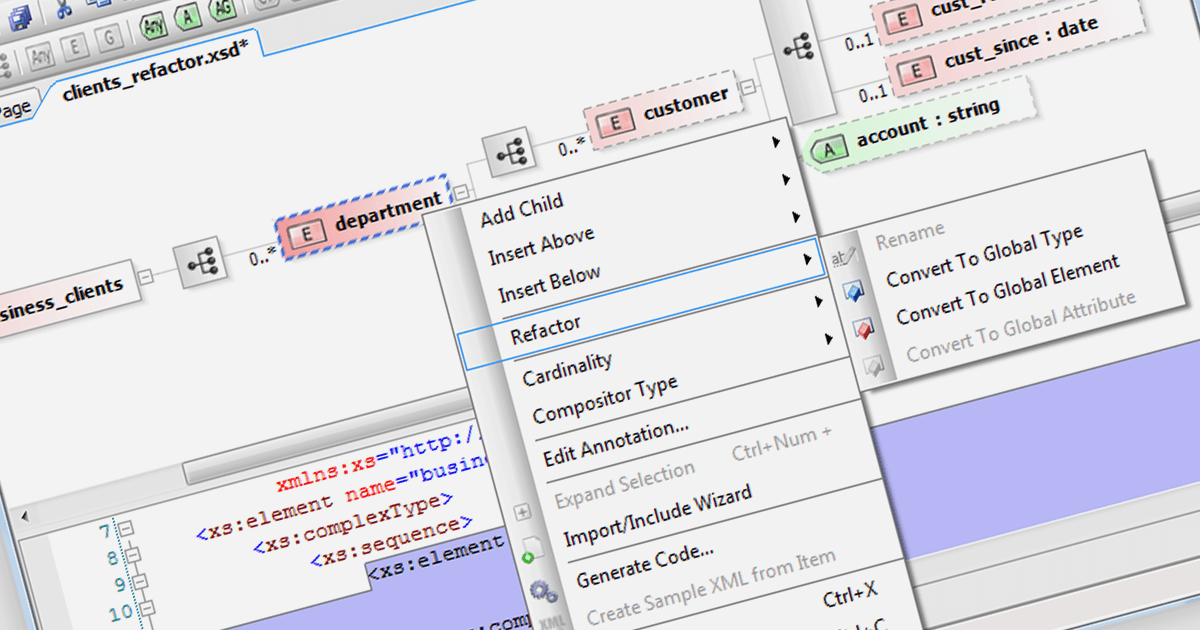Click the green circle icon in the margin
This screenshot has width=1200, height=630.
[x=528, y=556]
